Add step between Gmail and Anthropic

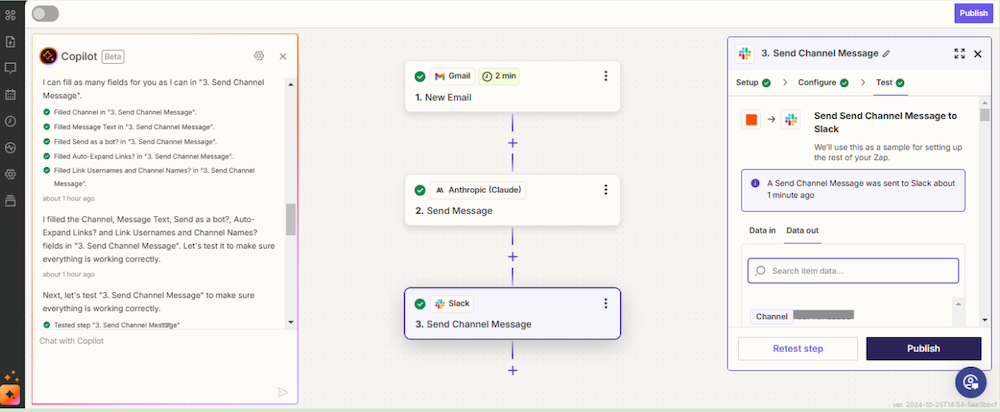[x=512, y=143]
